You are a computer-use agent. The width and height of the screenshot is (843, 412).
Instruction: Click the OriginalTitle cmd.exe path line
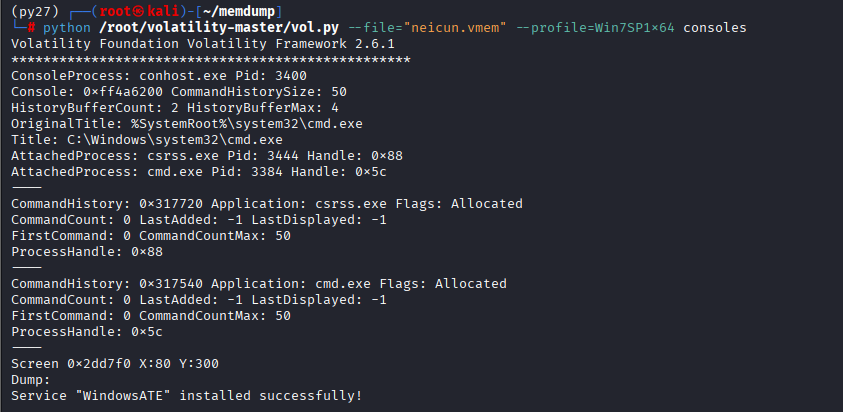[186, 124]
